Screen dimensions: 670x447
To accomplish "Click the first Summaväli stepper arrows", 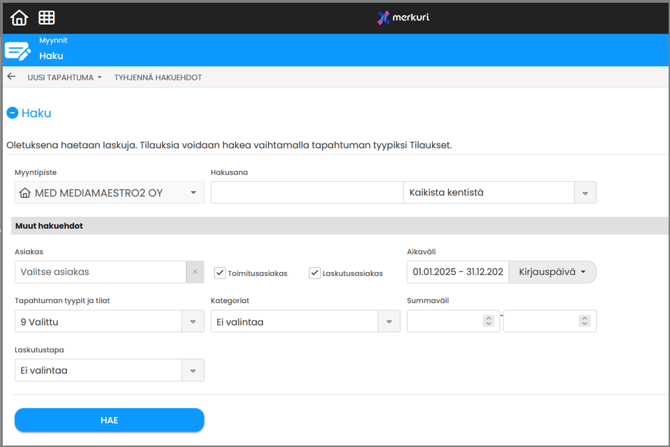I will click(x=488, y=321).
